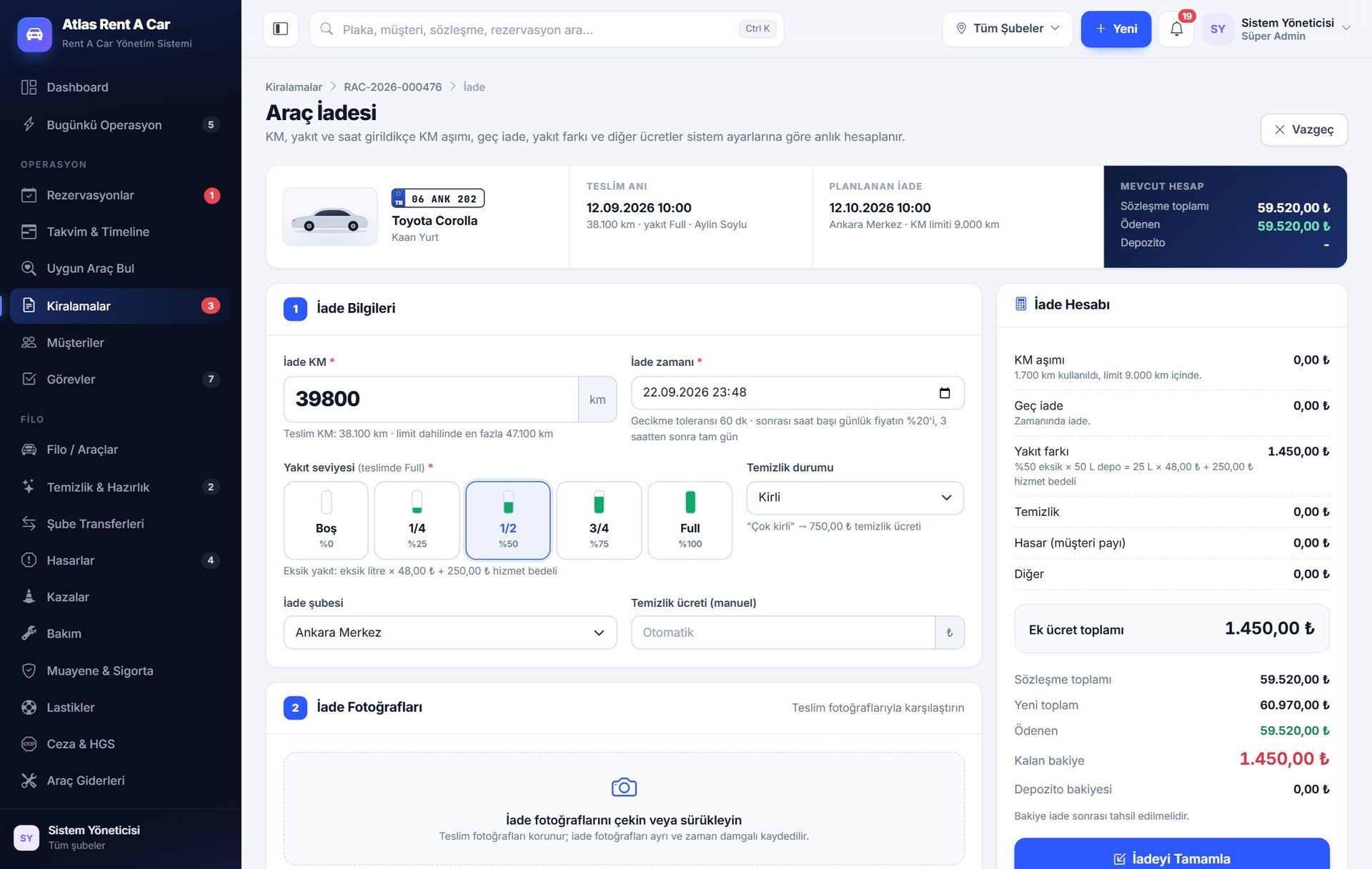This screenshot has height=869, width=1372.
Task: Click the Atlas Rent A Car logo
Action: point(34,34)
